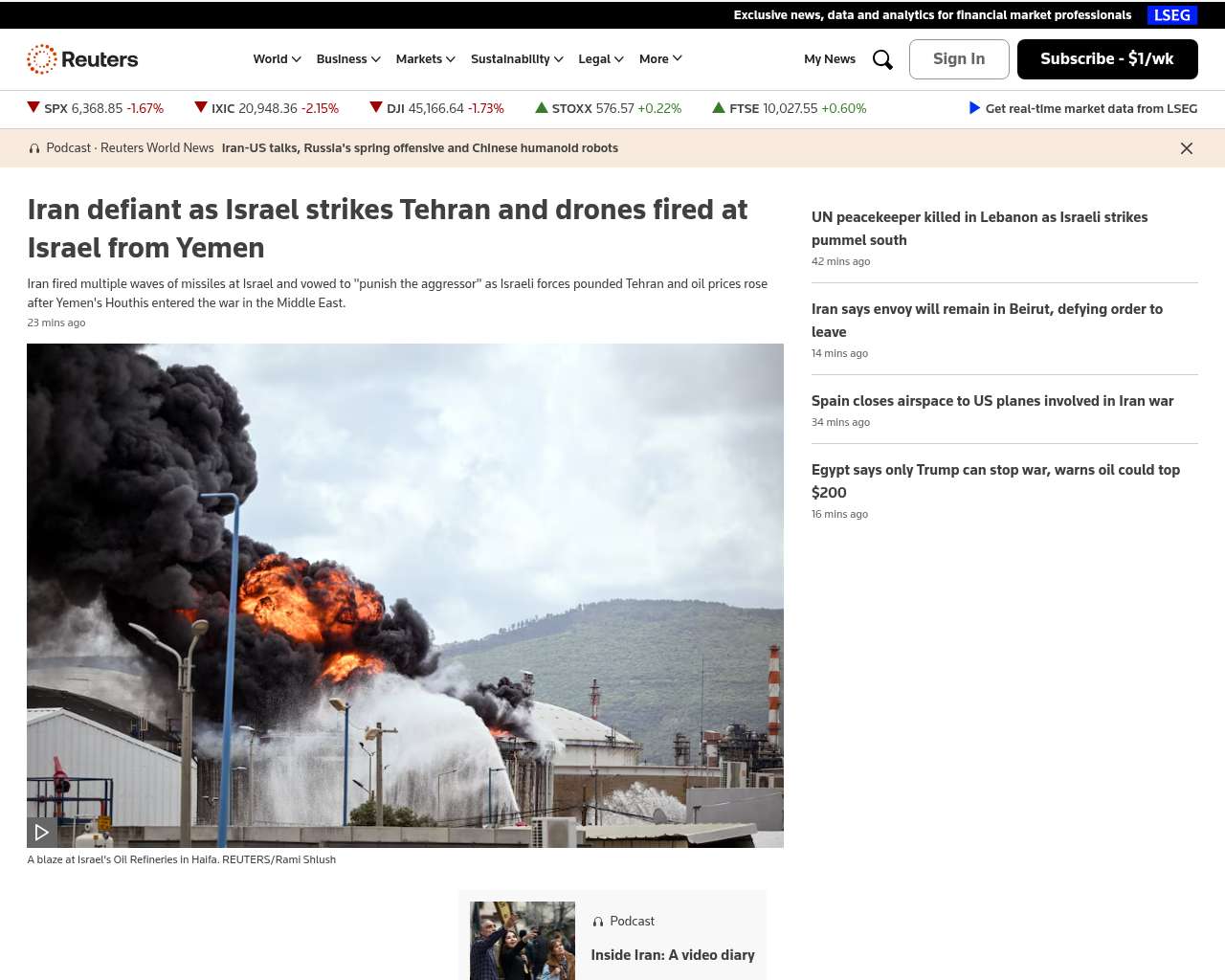This screenshot has width=1225, height=980.
Task: Click the '23 mins ago' timestamp
Action: pos(56,323)
